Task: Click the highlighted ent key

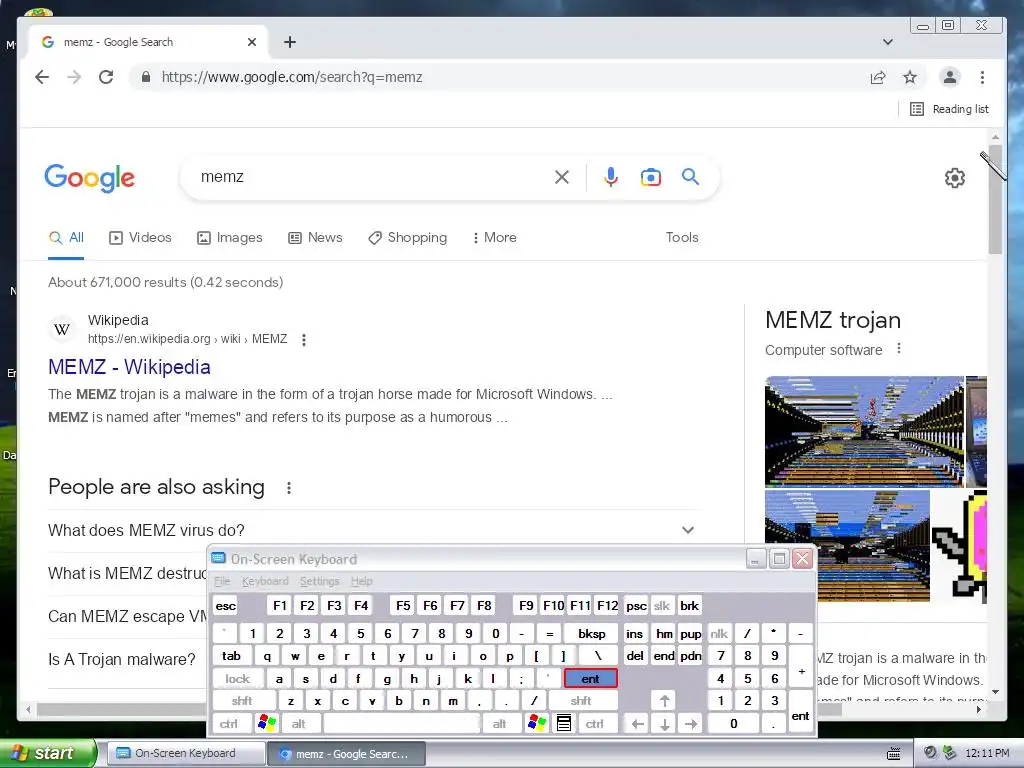Action: 590,679
